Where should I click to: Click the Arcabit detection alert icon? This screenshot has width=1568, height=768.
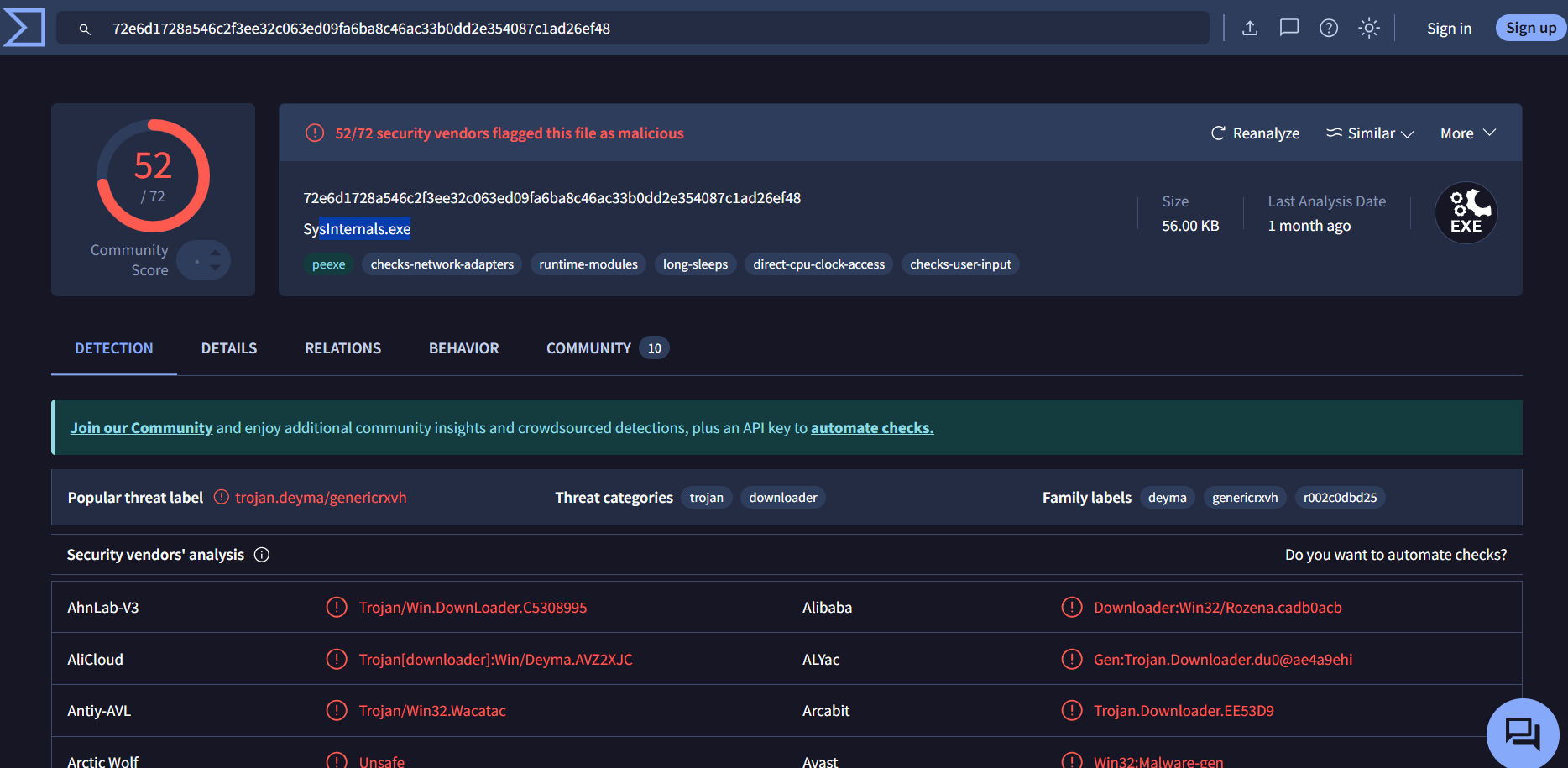(1072, 710)
